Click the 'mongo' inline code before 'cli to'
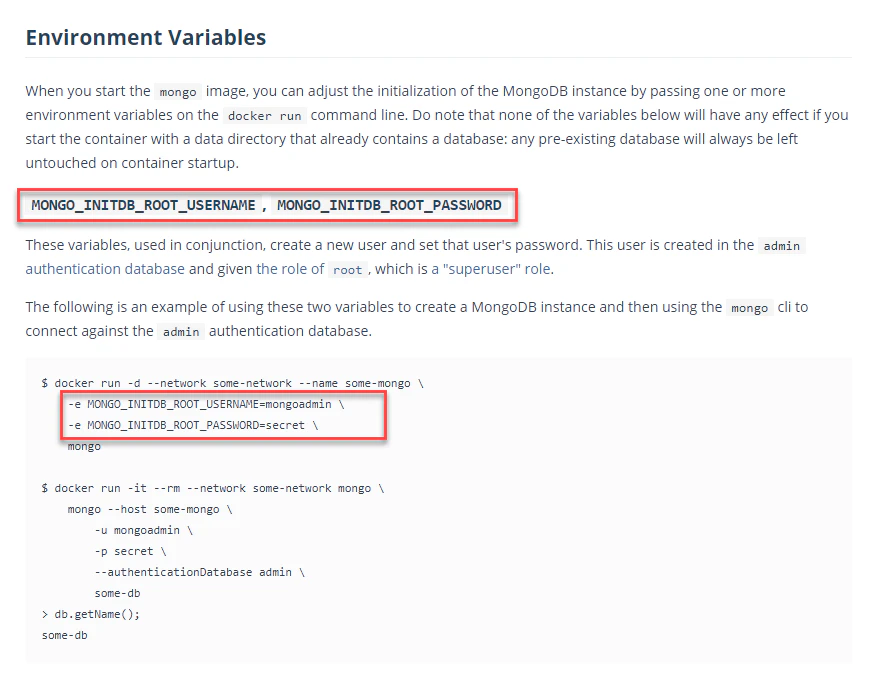 point(749,308)
